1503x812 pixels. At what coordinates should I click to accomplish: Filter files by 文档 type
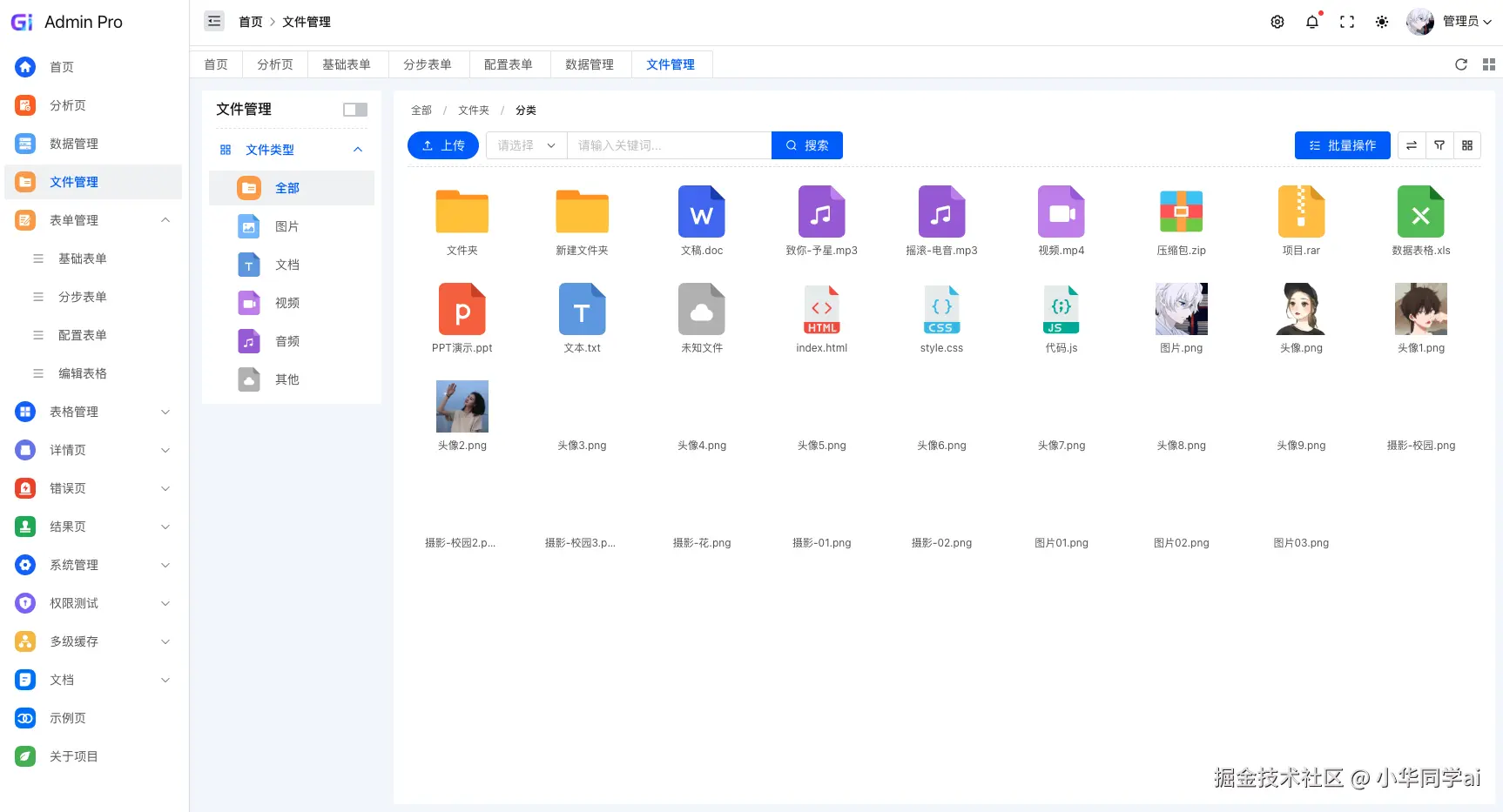click(292, 265)
